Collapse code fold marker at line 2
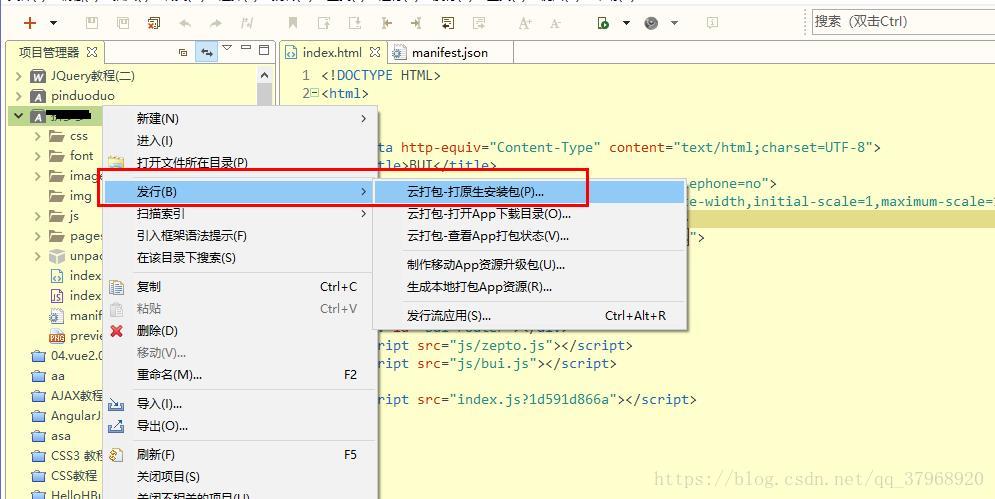 315,93
